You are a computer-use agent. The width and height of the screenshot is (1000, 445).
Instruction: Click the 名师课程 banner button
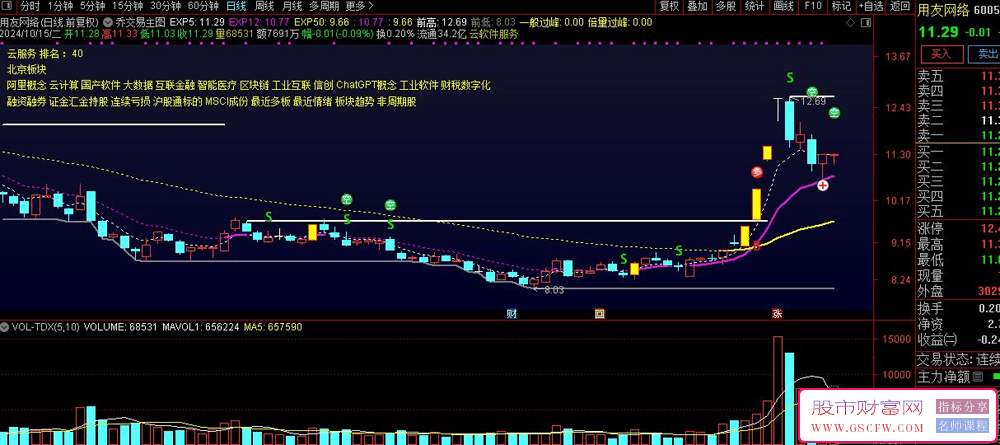click(x=961, y=426)
